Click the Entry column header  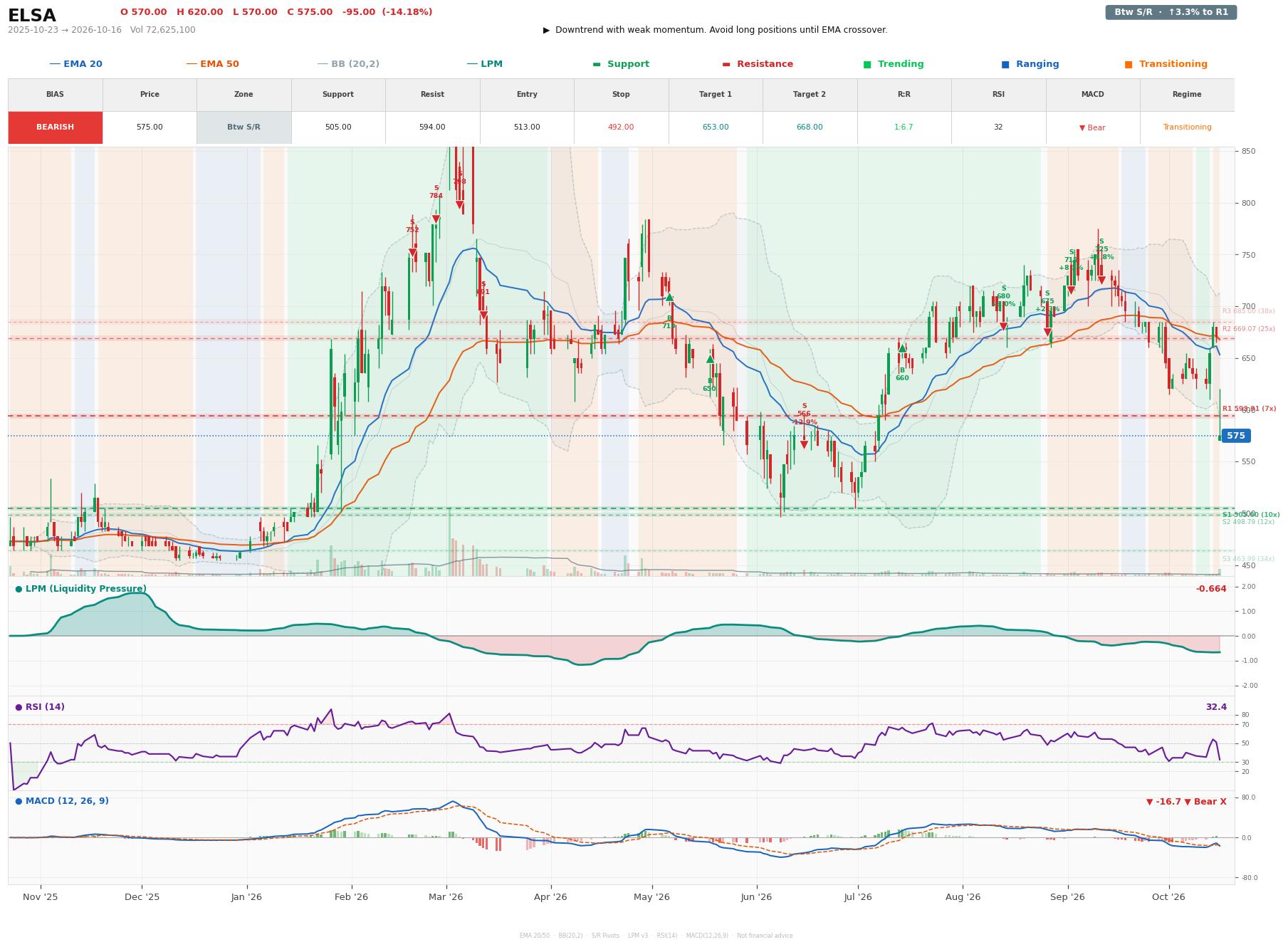pyautogui.click(x=527, y=95)
